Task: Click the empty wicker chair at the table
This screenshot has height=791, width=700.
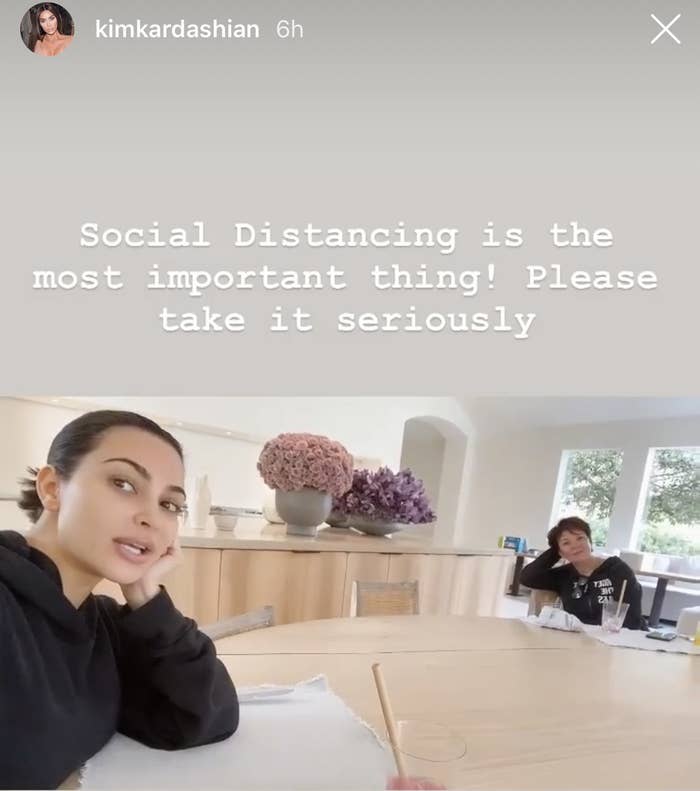Action: 385,598
